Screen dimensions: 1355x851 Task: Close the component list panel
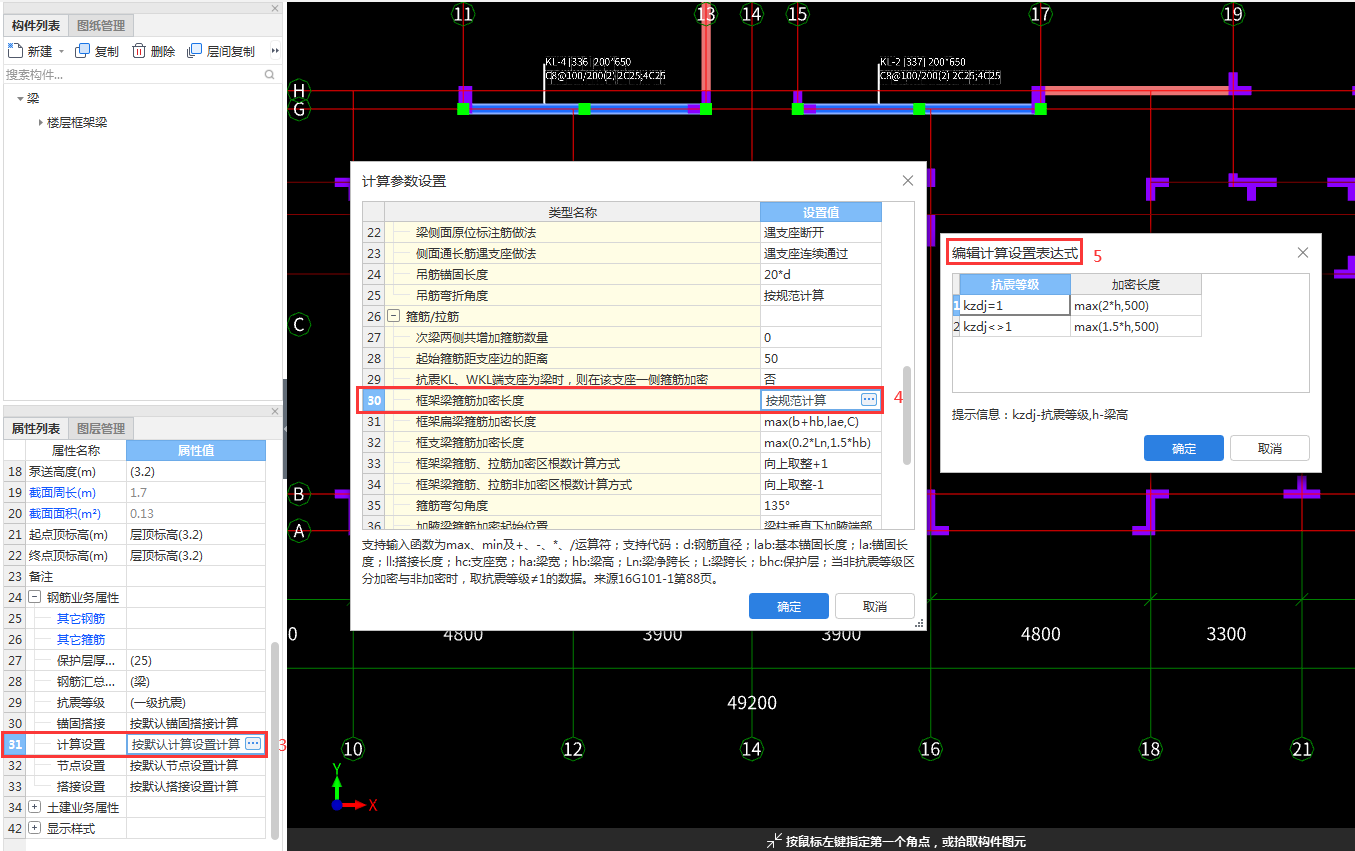275,8
